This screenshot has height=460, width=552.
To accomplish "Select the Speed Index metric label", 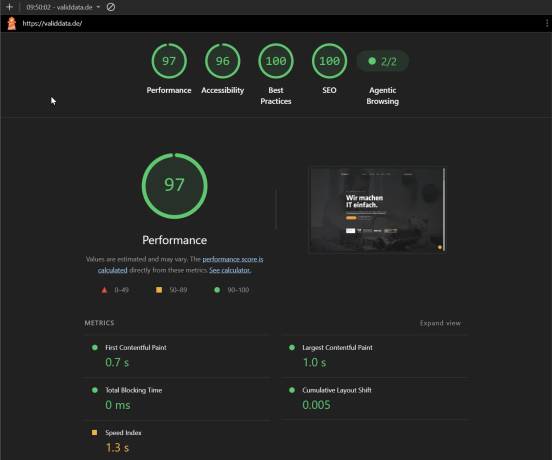I will [x=123, y=433].
